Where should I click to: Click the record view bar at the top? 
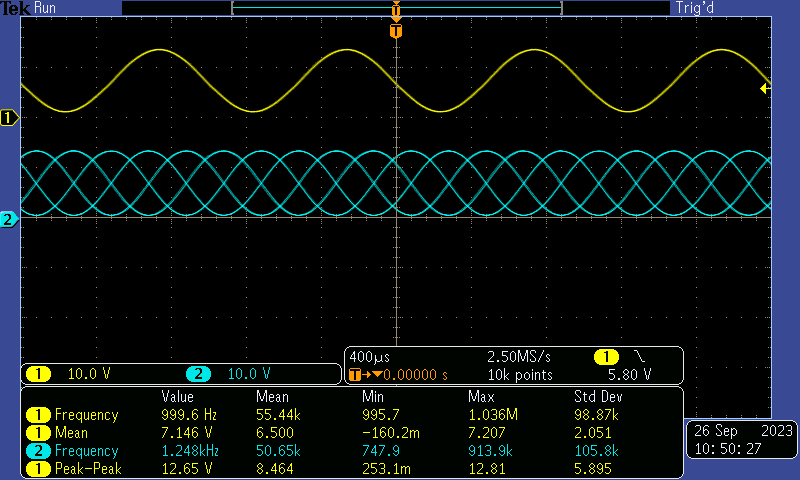(x=396, y=8)
